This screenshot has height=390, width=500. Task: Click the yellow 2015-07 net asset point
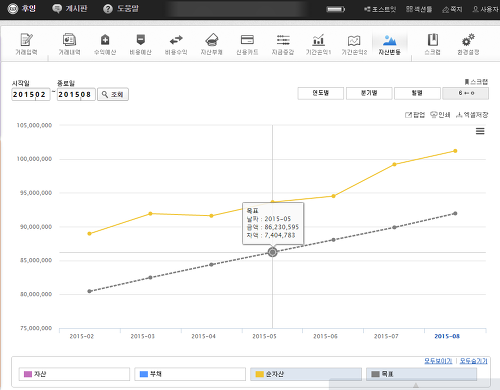394,164
